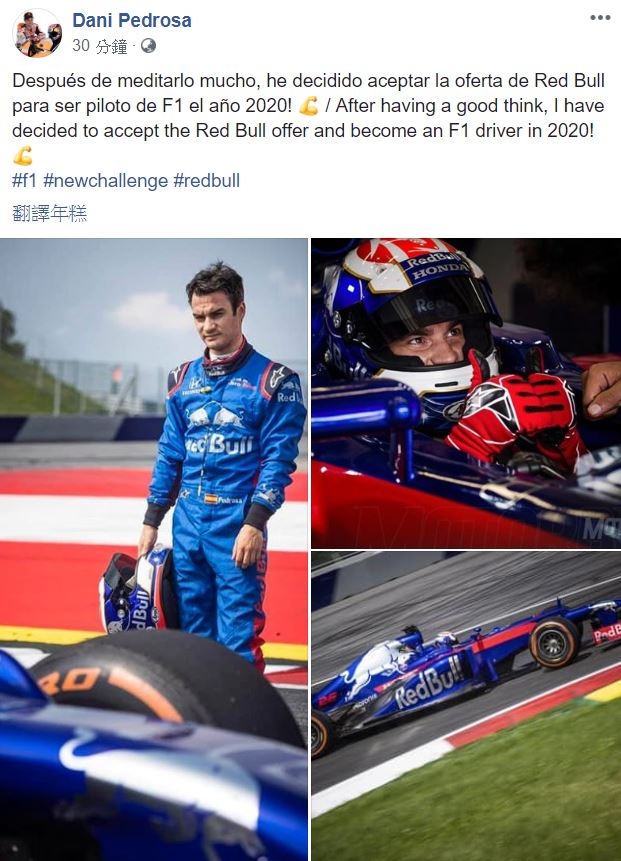Open the #f1 hashtag

(x=24, y=181)
